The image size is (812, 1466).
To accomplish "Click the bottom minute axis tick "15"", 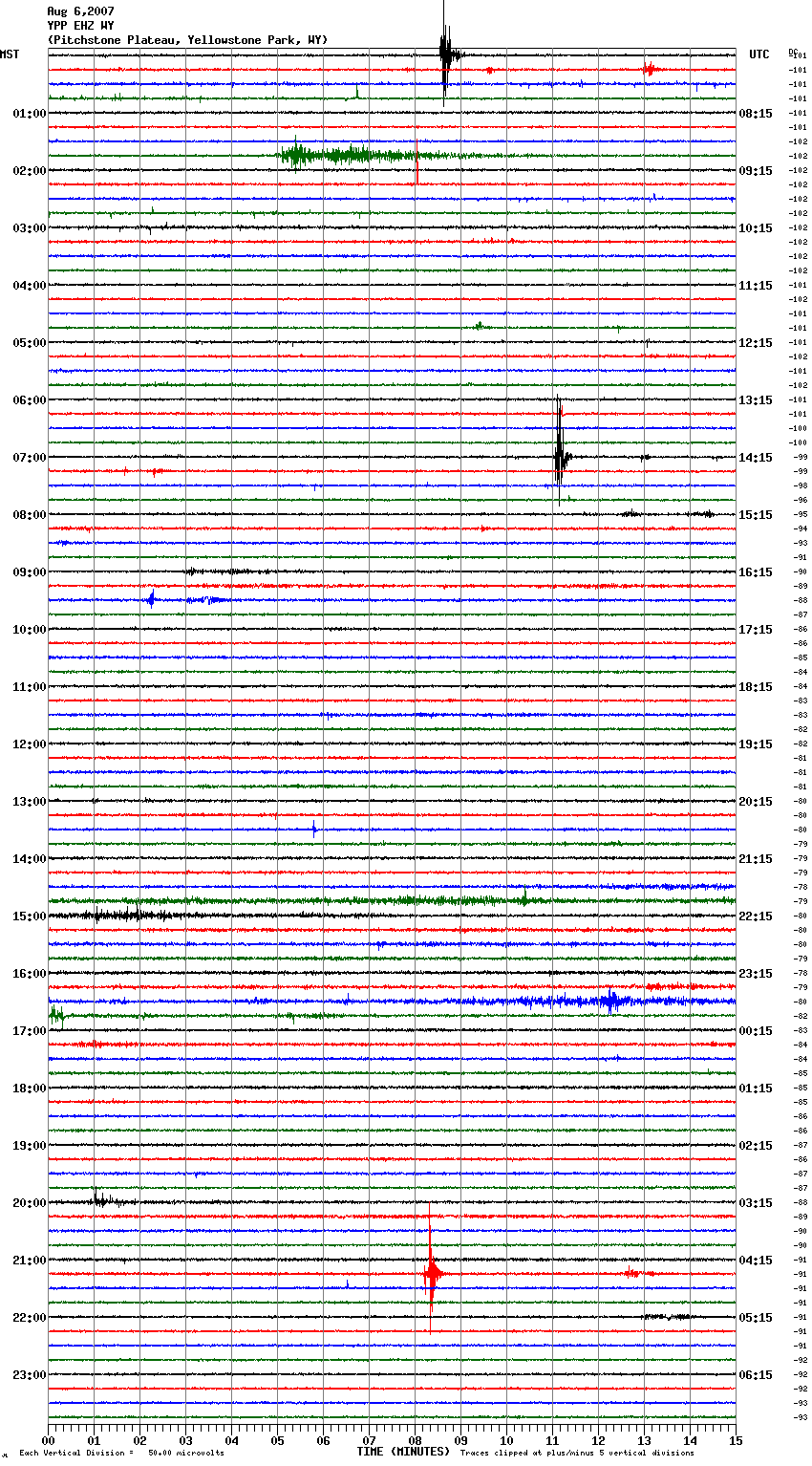I will click(x=736, y=1440).
